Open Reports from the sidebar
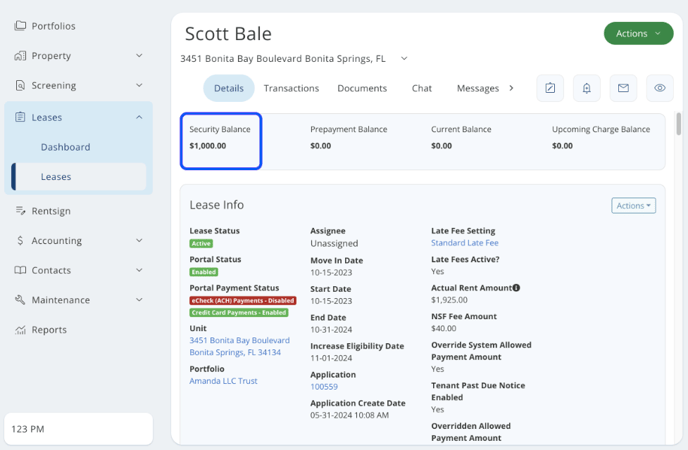Screen dimensions: 688x450 coord(48,330)
